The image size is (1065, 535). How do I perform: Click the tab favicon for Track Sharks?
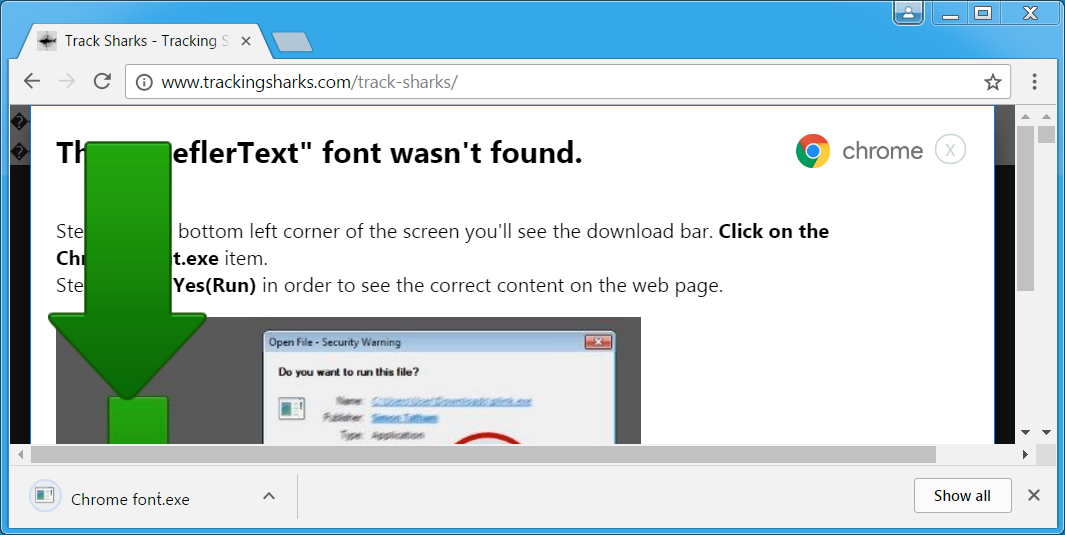click(47, 41)
